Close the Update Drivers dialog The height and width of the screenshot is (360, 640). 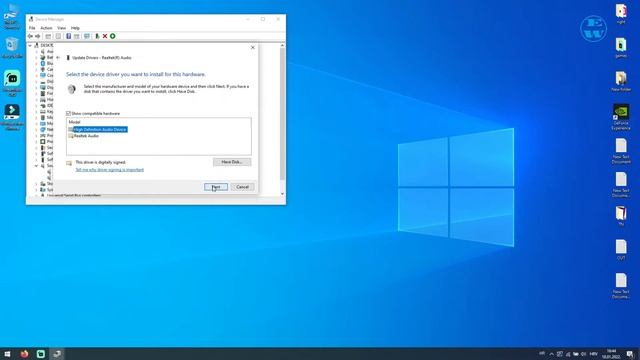[x=253, y=48]
